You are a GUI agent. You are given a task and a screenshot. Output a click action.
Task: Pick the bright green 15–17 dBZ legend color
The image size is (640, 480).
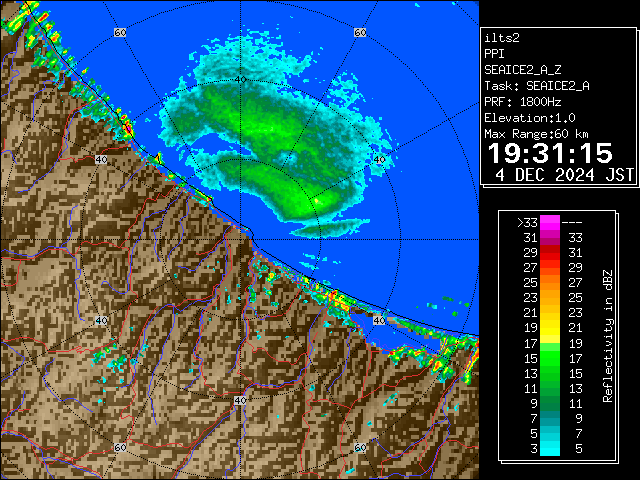(550, 358)
